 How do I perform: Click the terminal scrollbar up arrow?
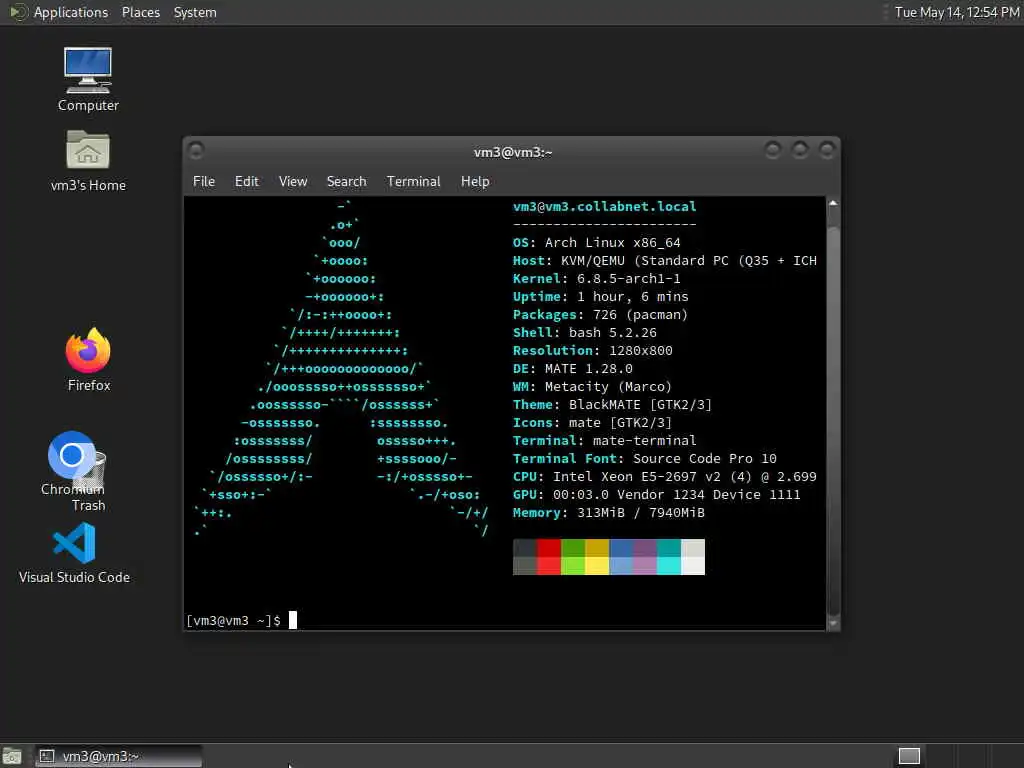(833, 204)
